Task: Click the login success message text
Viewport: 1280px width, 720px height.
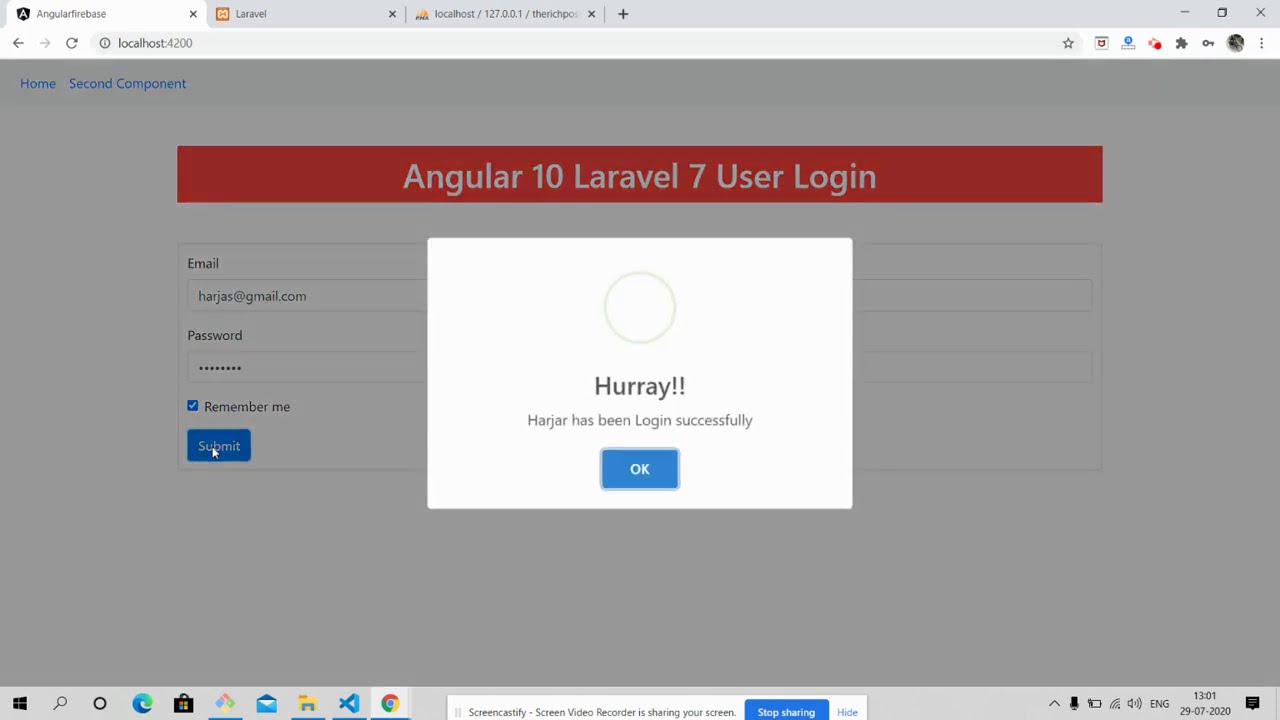Action: click(x=640, y=420)
